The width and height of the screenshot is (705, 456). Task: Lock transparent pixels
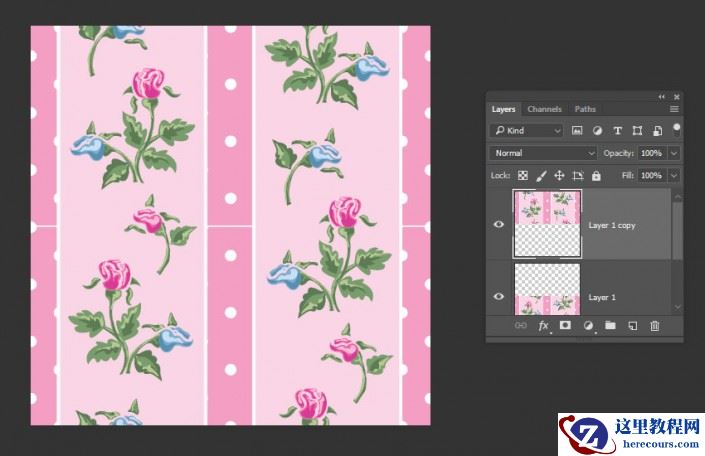click(x=522, y=175)
